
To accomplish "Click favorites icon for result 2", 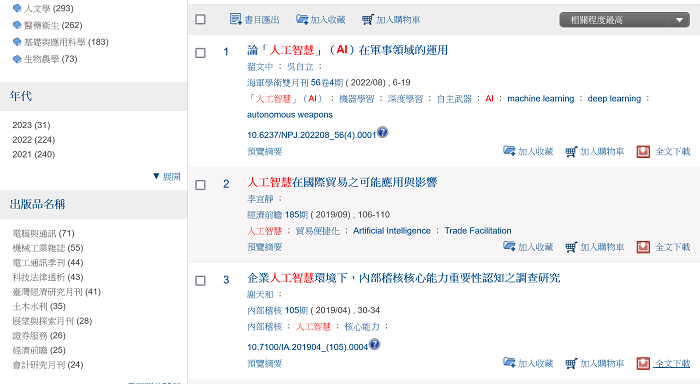I will (509, 246).
